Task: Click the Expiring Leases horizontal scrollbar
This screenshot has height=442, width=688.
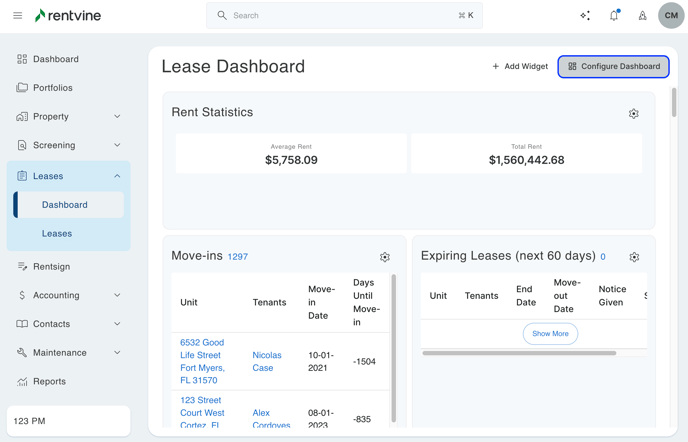Action: tap(519, 353)
